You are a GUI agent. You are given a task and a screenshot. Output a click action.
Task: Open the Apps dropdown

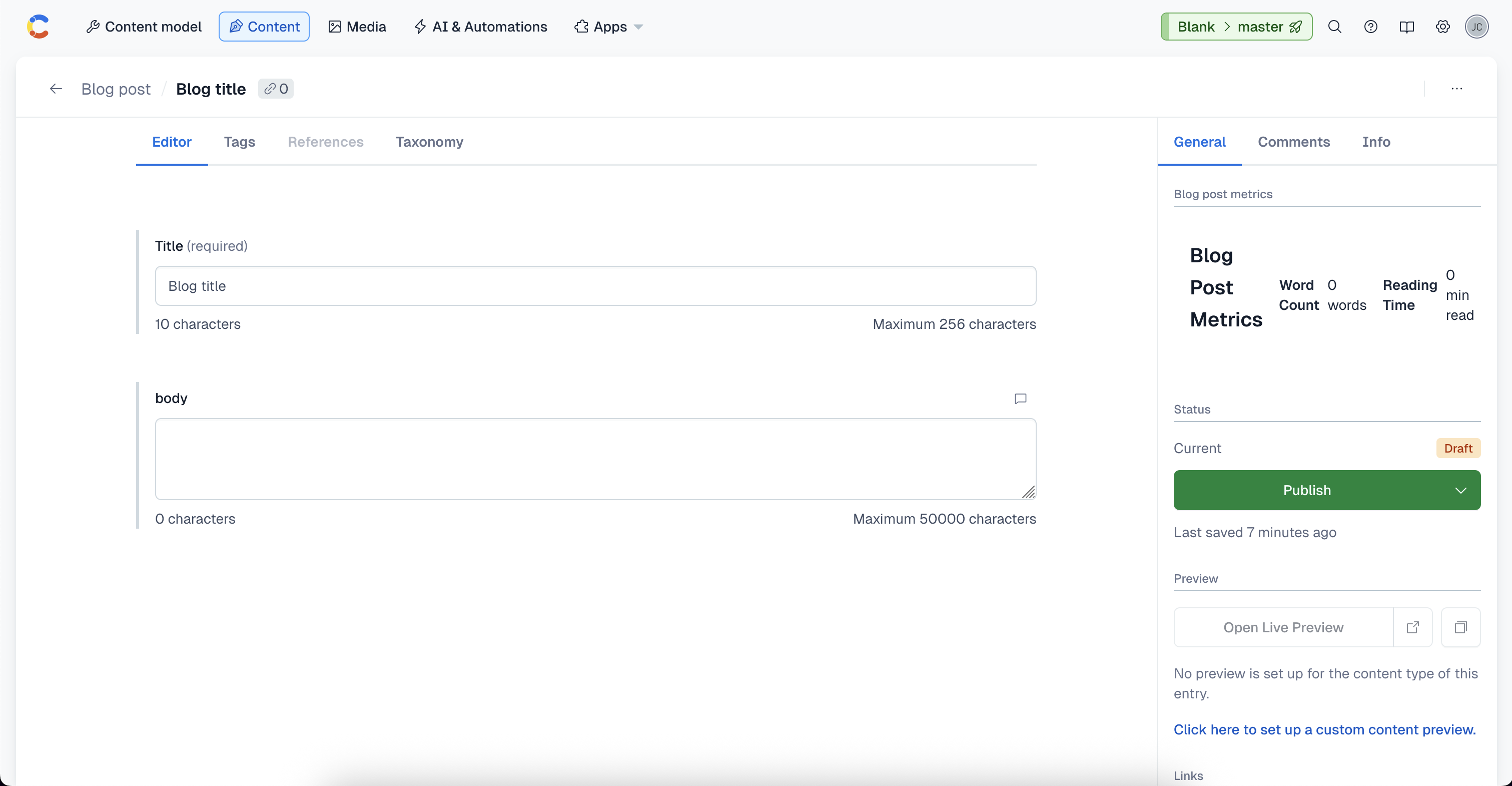pyautogui.click(x=607, y=27)
